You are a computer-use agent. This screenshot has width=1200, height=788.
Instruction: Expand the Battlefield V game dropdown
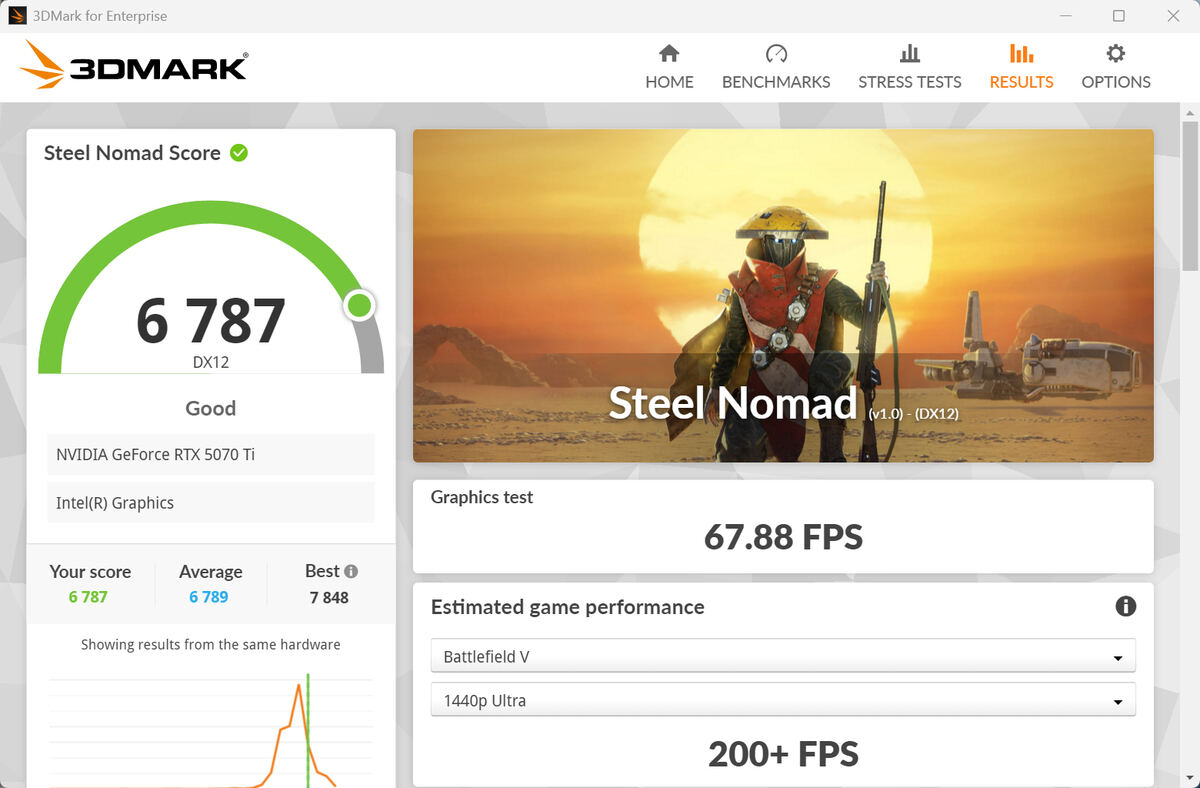pos(783,657)
